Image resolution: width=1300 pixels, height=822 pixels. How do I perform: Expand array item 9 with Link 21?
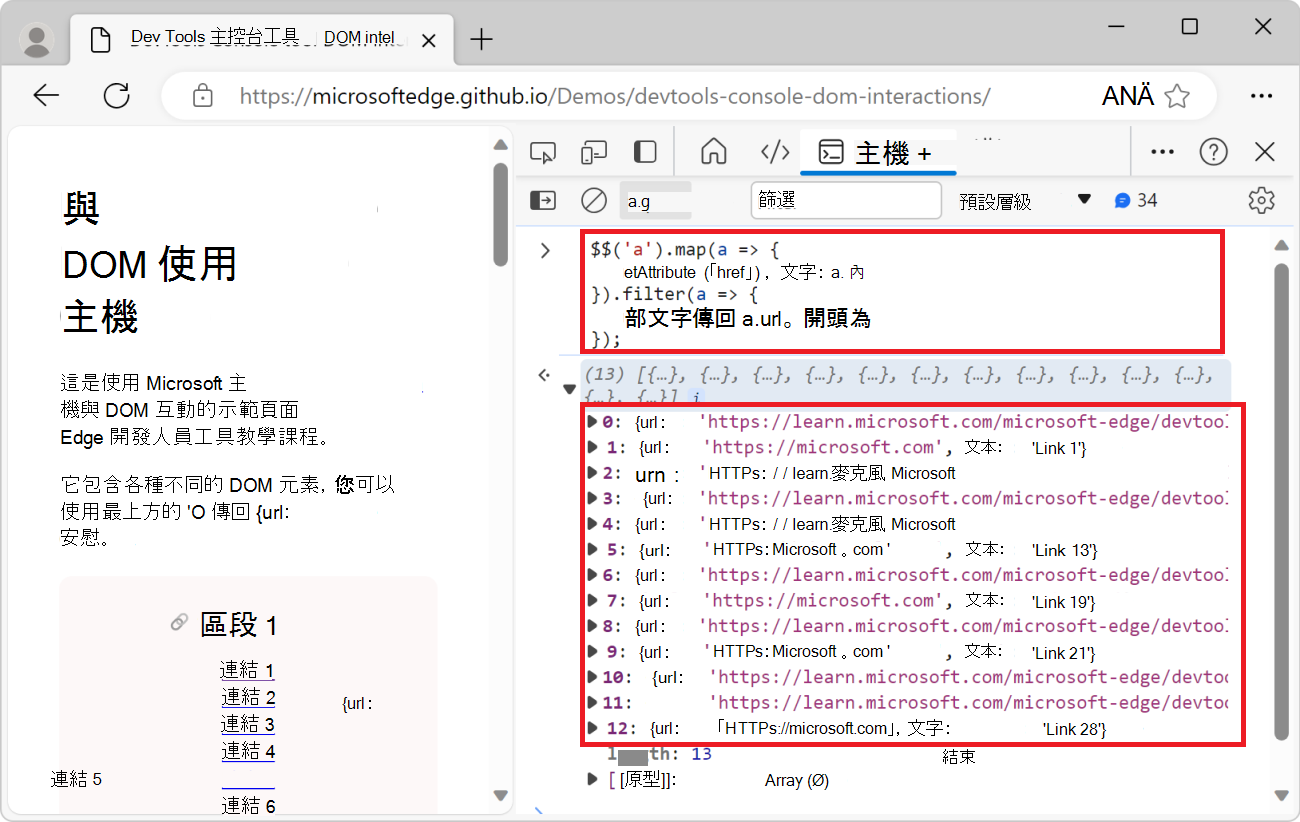(593, 651)
